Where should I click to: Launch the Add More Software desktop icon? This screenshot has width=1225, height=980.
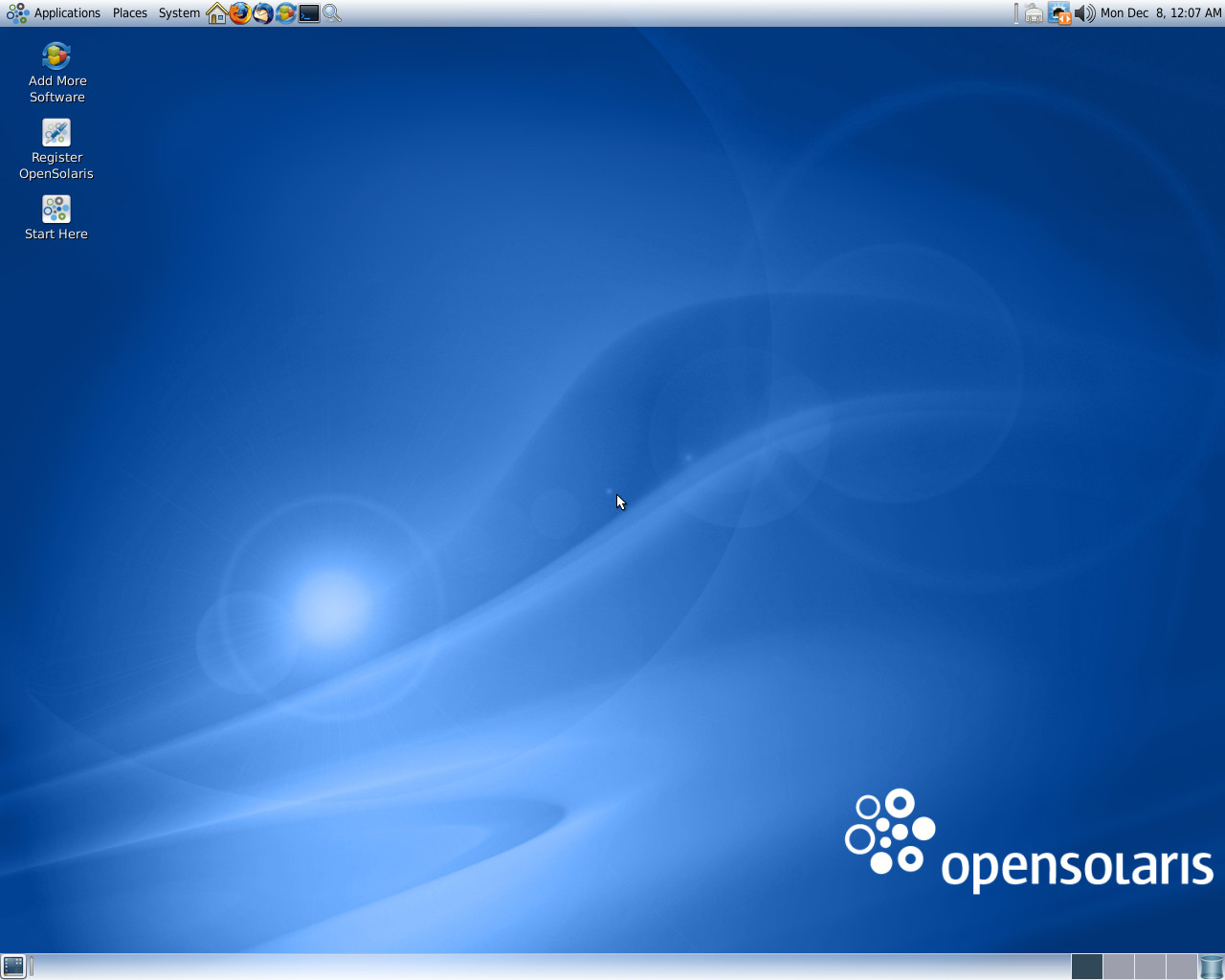pyautogui.click(x=56, y=56)
